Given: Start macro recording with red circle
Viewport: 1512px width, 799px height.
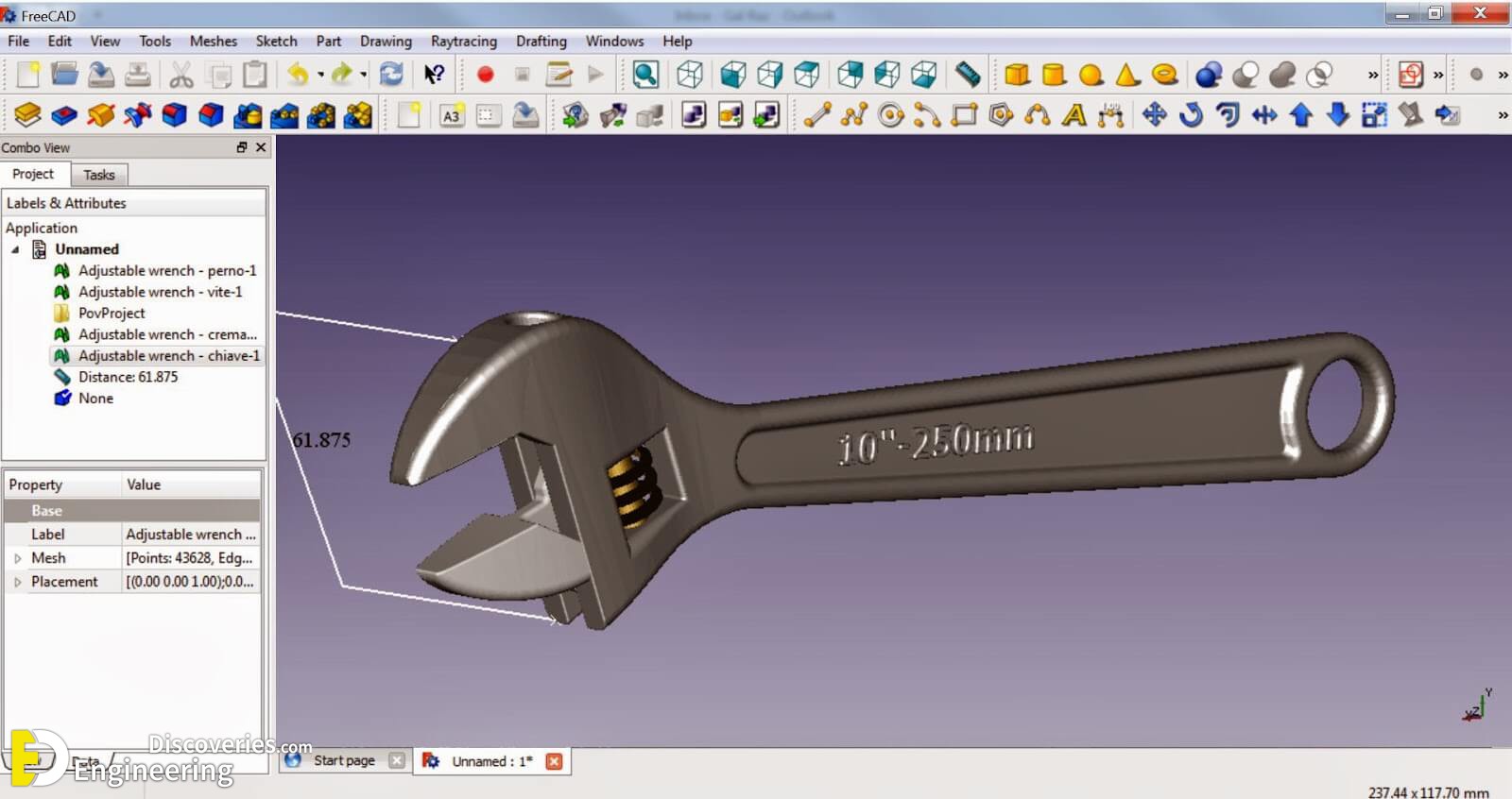Looking at the screenshot, I should 486,74.
